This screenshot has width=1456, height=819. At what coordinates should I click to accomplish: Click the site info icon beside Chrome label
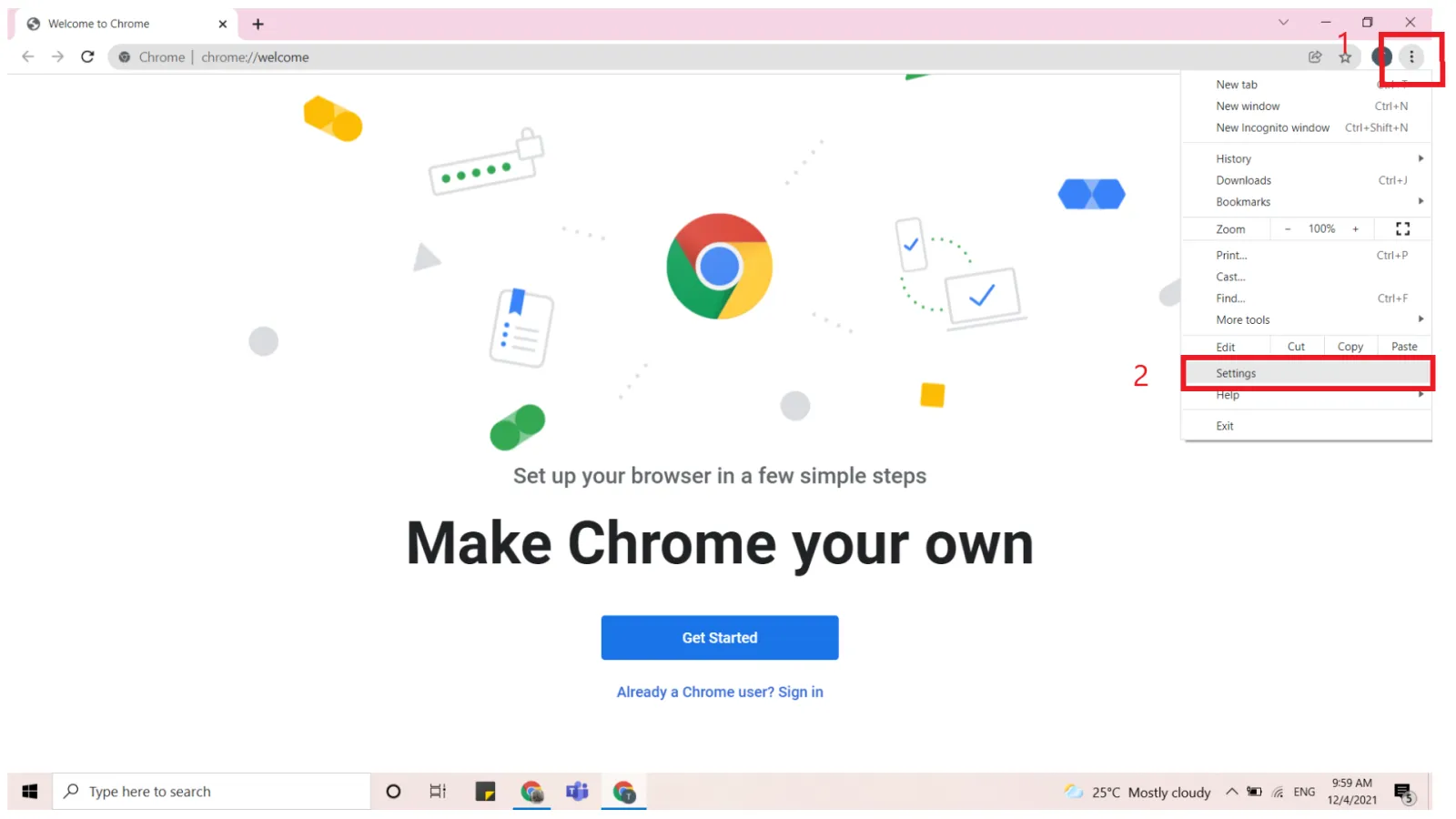point(125,56)
